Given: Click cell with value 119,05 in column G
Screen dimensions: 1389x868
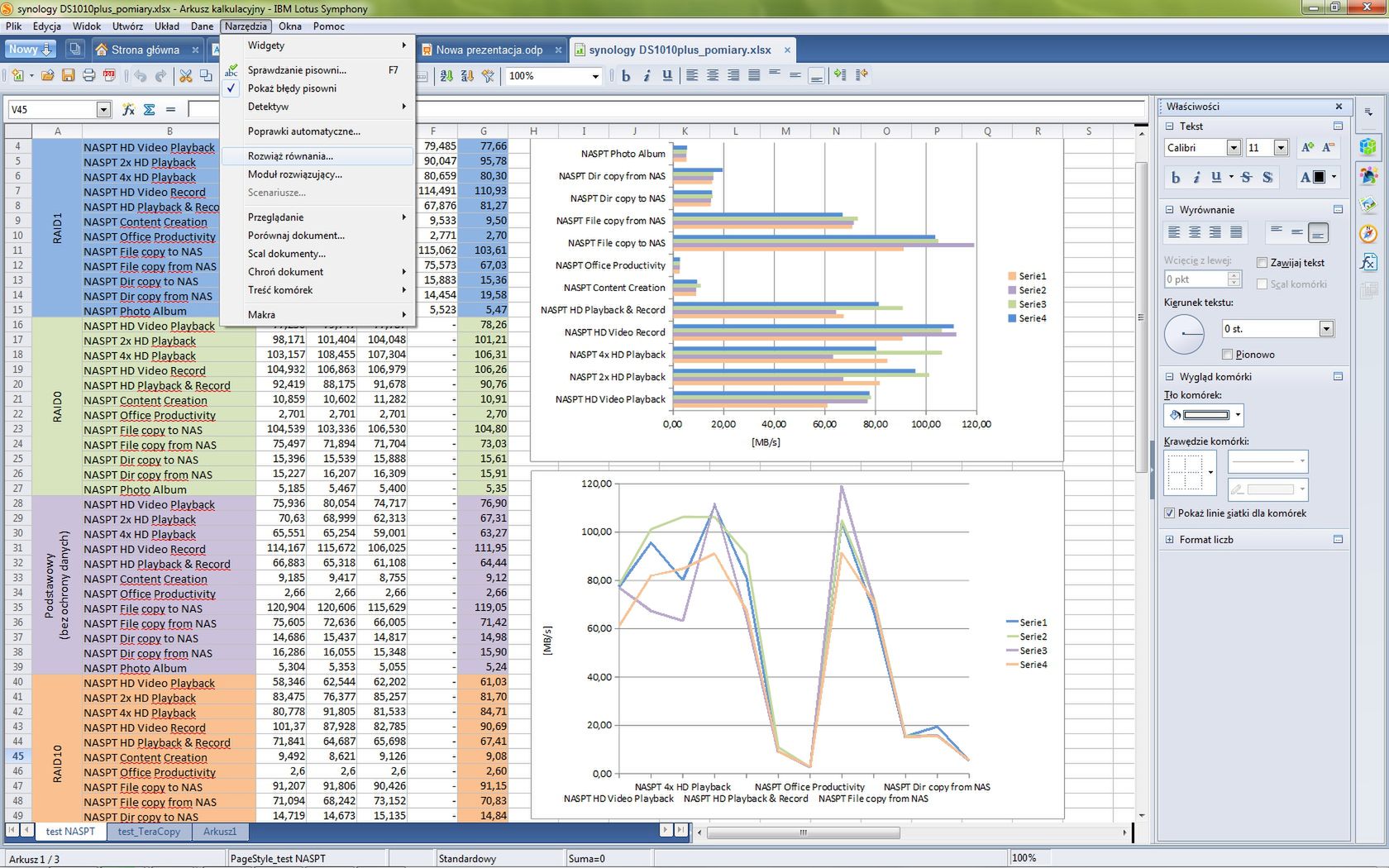Looking at the screenshot, I should [483, 608].
